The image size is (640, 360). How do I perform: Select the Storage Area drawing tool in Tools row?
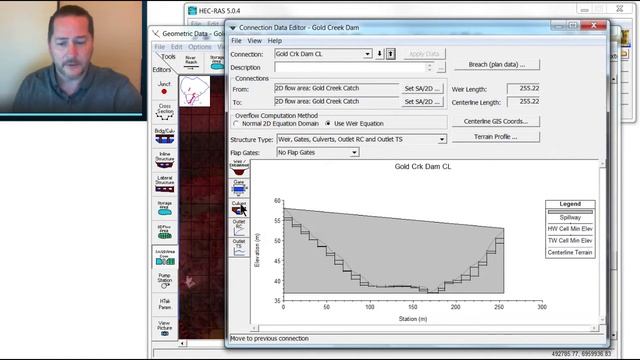[x=216, y=62]
